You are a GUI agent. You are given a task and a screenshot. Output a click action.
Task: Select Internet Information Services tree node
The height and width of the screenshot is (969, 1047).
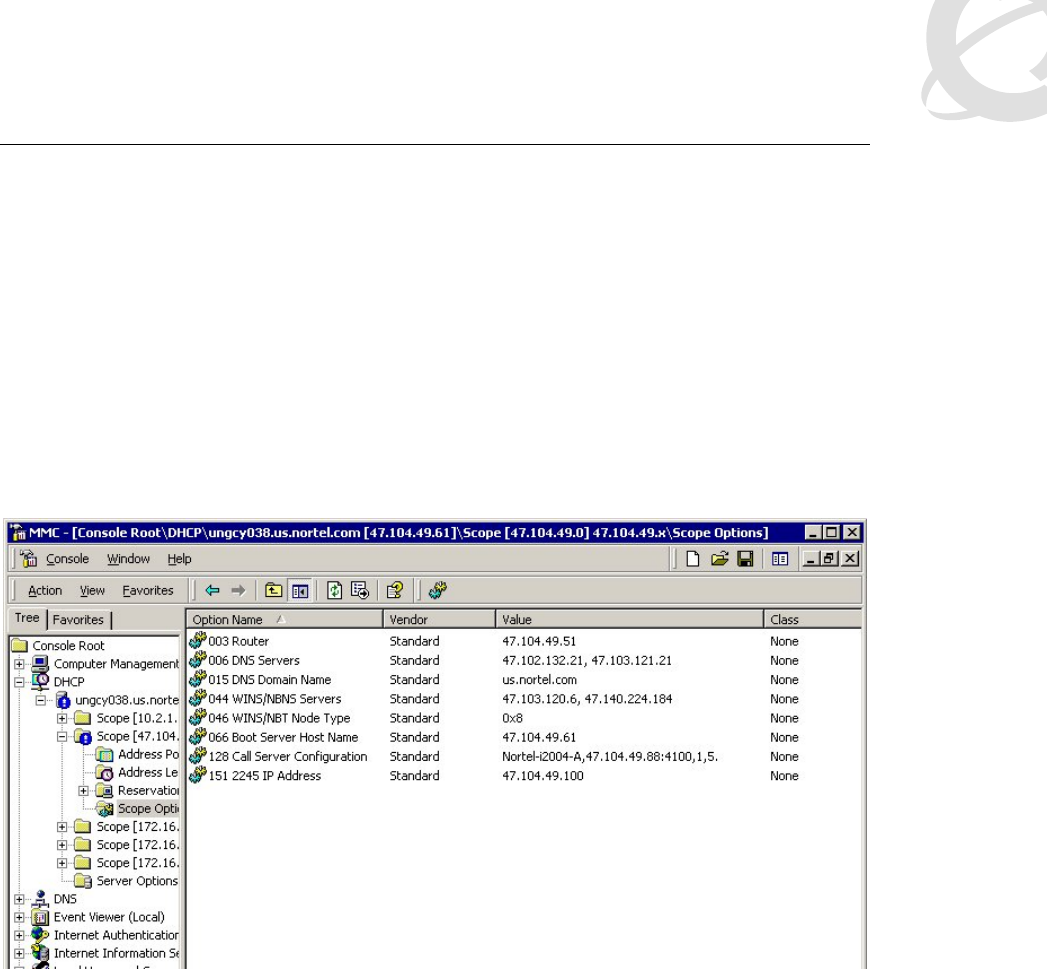(x=116, y=953)
